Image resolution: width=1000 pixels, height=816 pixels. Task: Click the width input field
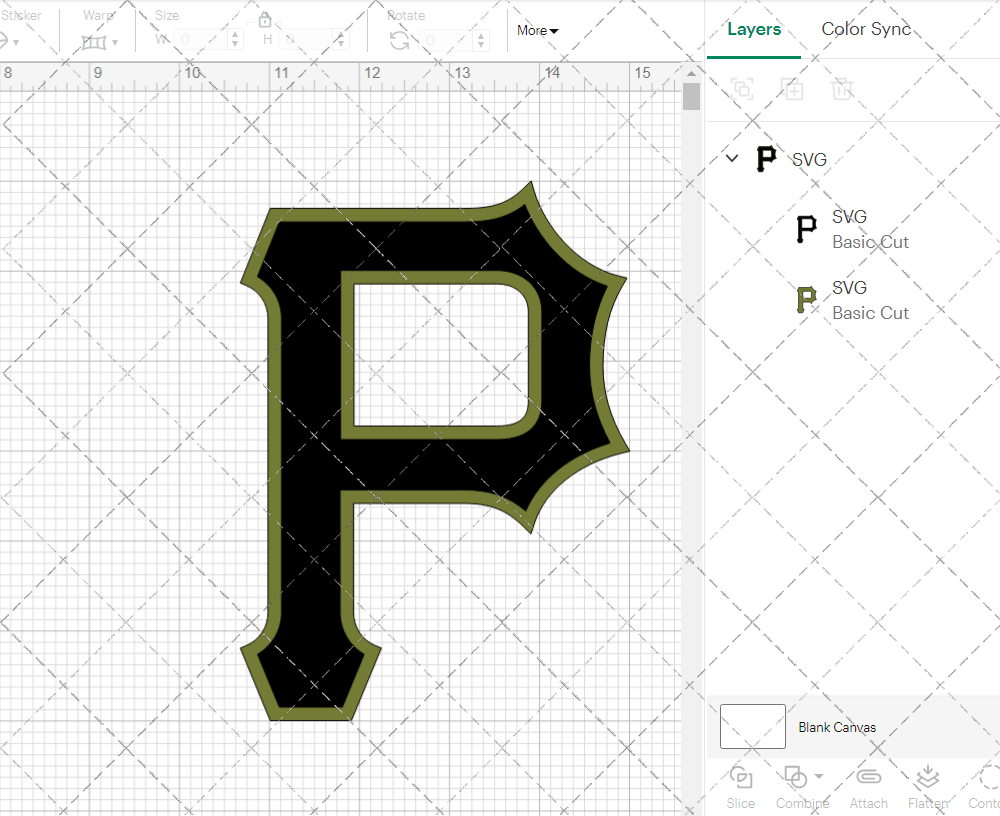(x=200, y=40)
